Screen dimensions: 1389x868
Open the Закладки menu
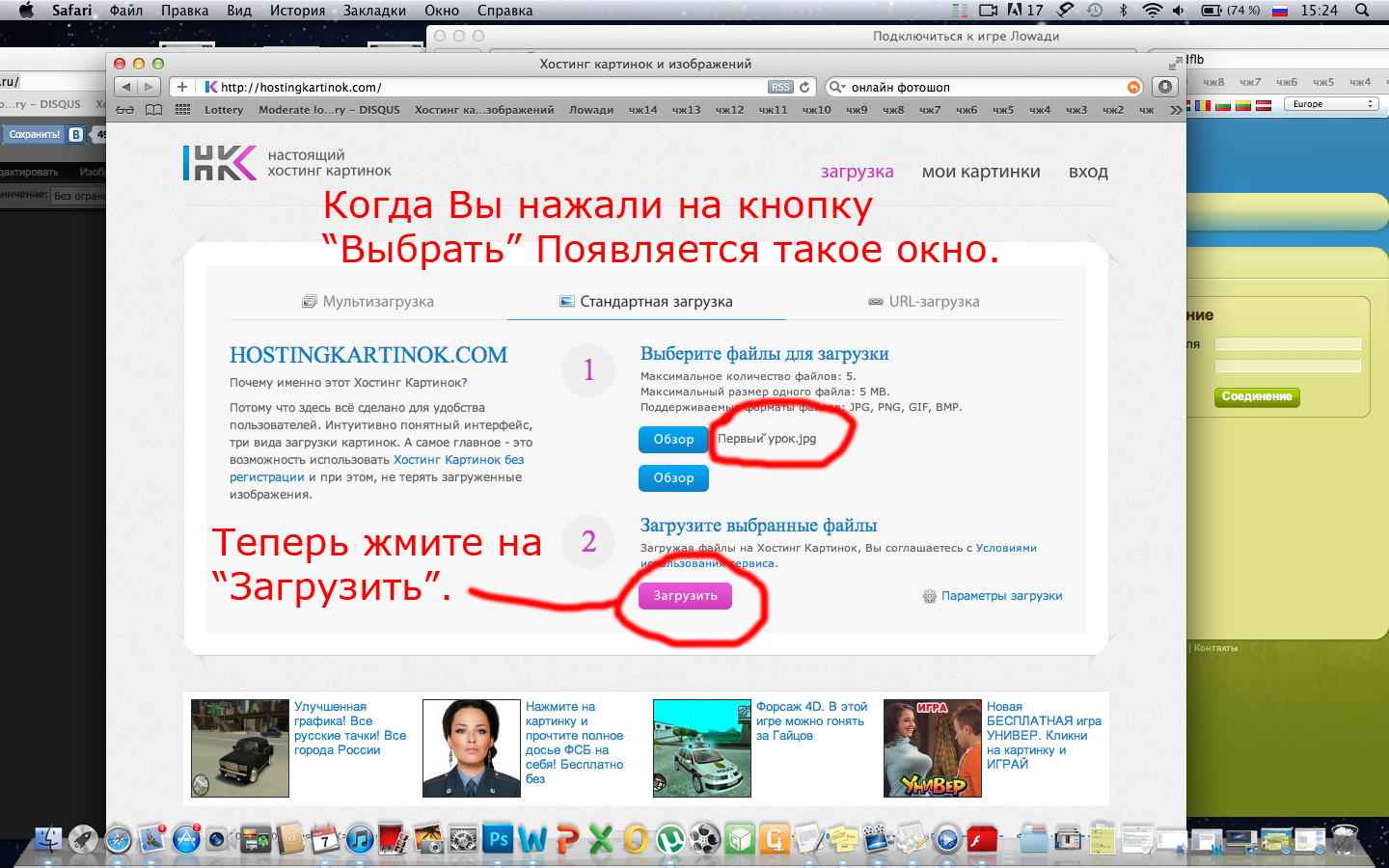[x=374, y=10]
